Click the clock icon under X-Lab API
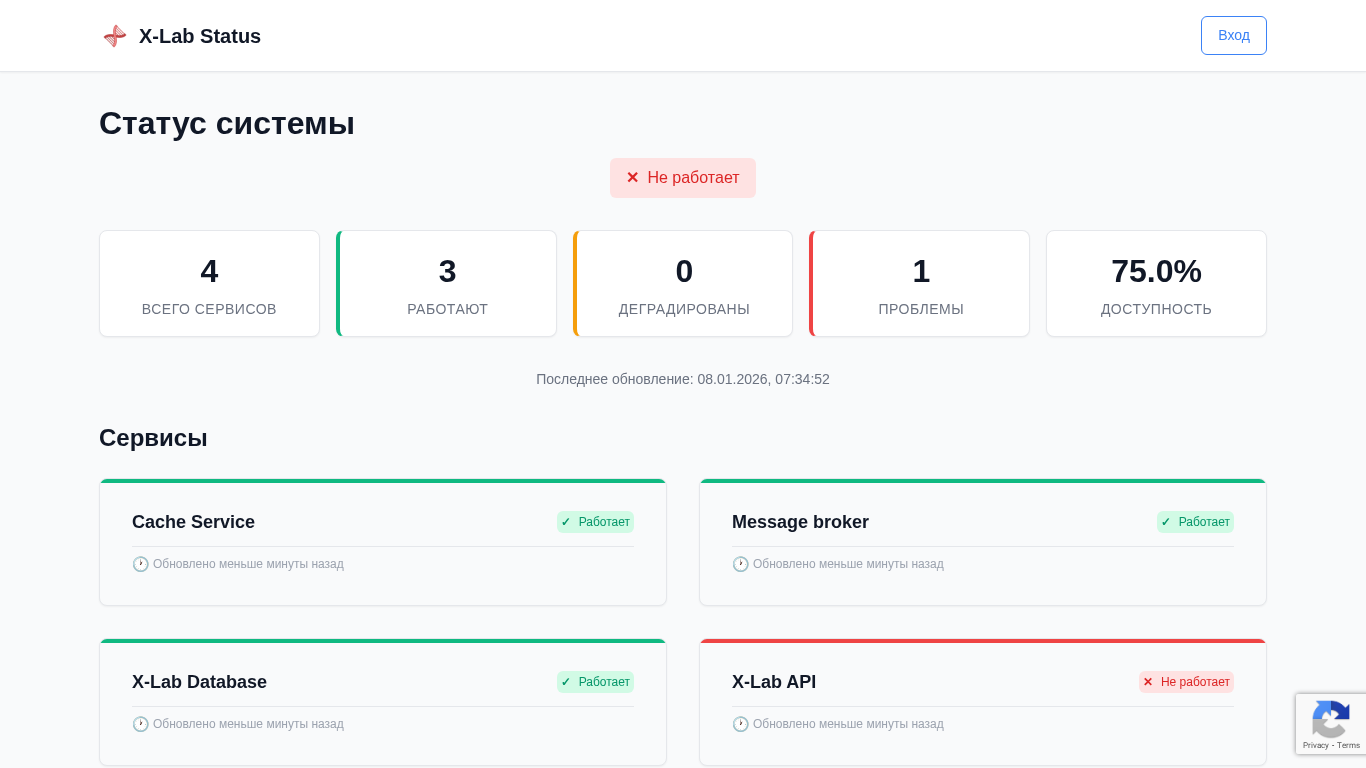The width and height of the screenshot is (1366, 768). (740, 724)
